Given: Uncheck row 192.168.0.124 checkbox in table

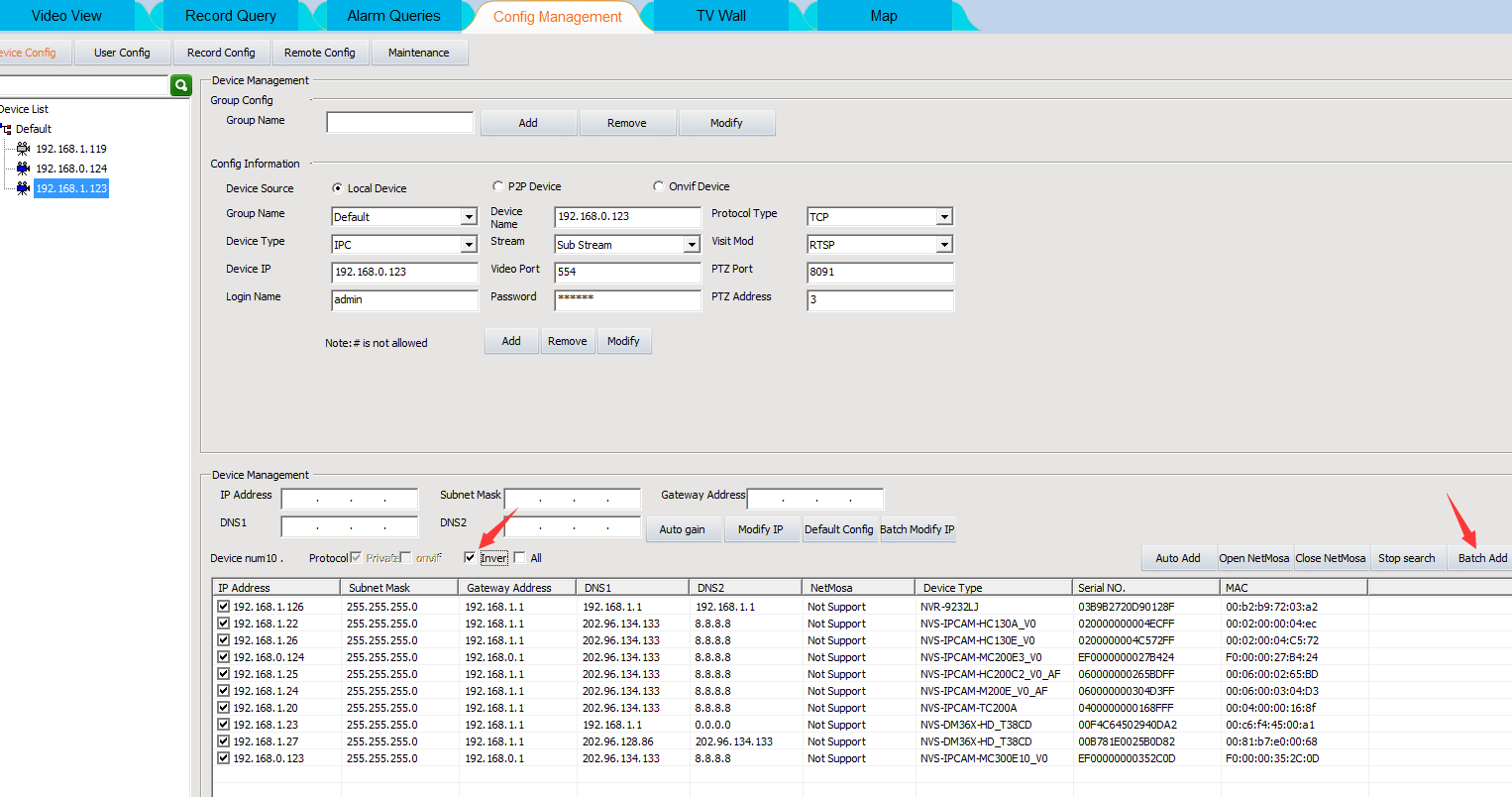Looking at the screenshot, I should (x=224, y=657).
